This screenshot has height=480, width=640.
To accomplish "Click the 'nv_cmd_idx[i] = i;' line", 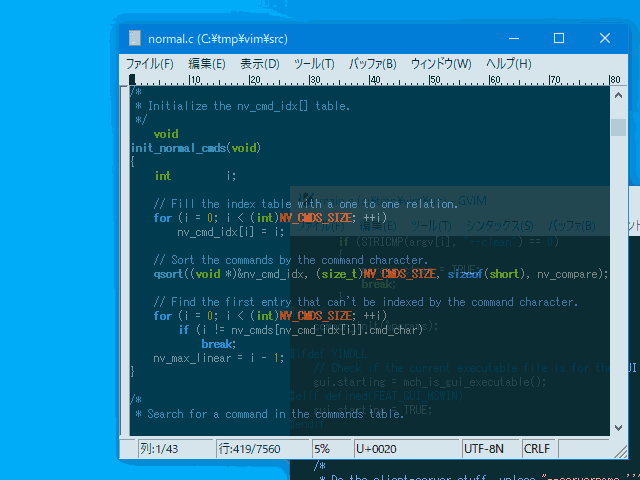I will 231,232.
